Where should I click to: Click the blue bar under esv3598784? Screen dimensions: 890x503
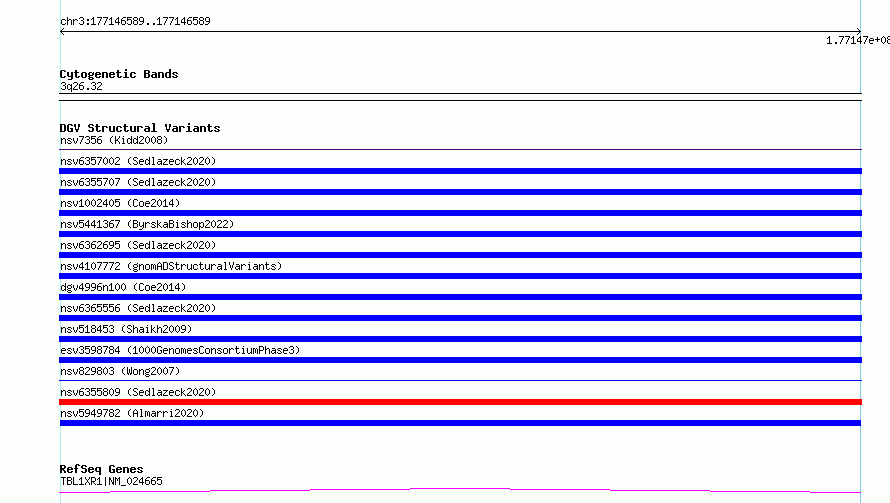pos(460,360)
